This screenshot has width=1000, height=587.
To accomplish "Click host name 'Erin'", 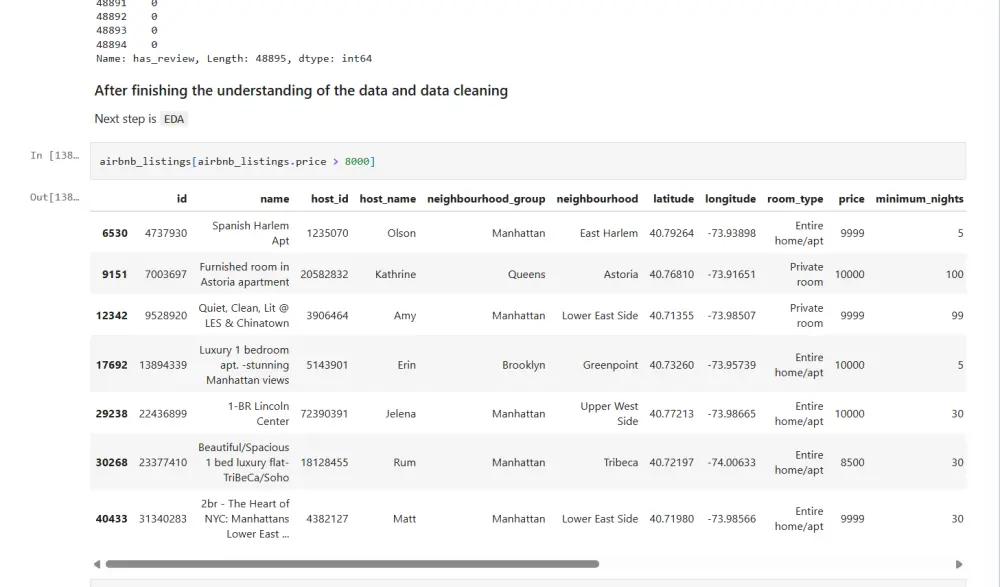I will pyautogui.click(x=406, y=365).
